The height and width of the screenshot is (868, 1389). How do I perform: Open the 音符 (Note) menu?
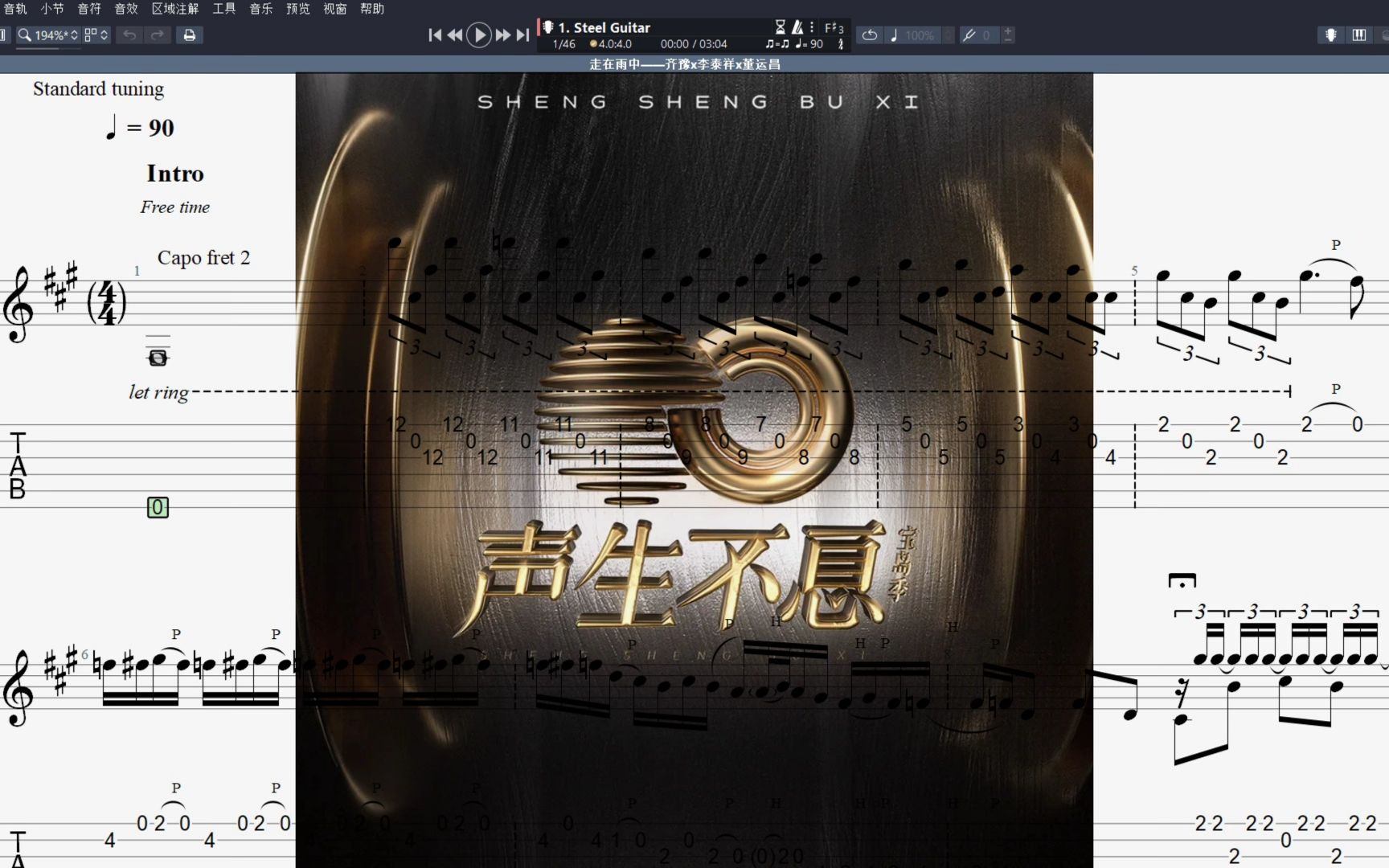pyautogui.click(x=89, y=9)
